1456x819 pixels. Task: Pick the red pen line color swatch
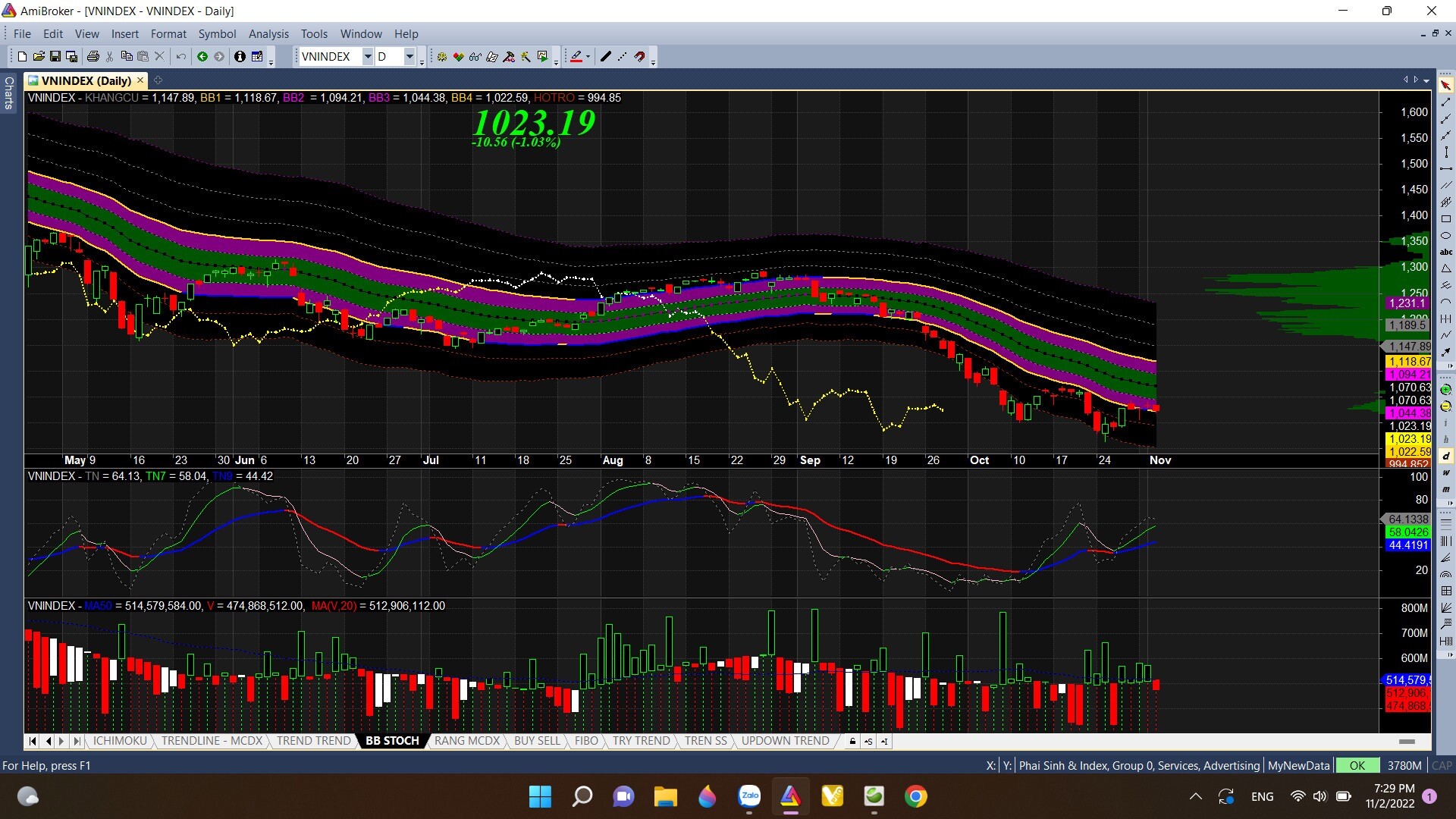point(576,56)
